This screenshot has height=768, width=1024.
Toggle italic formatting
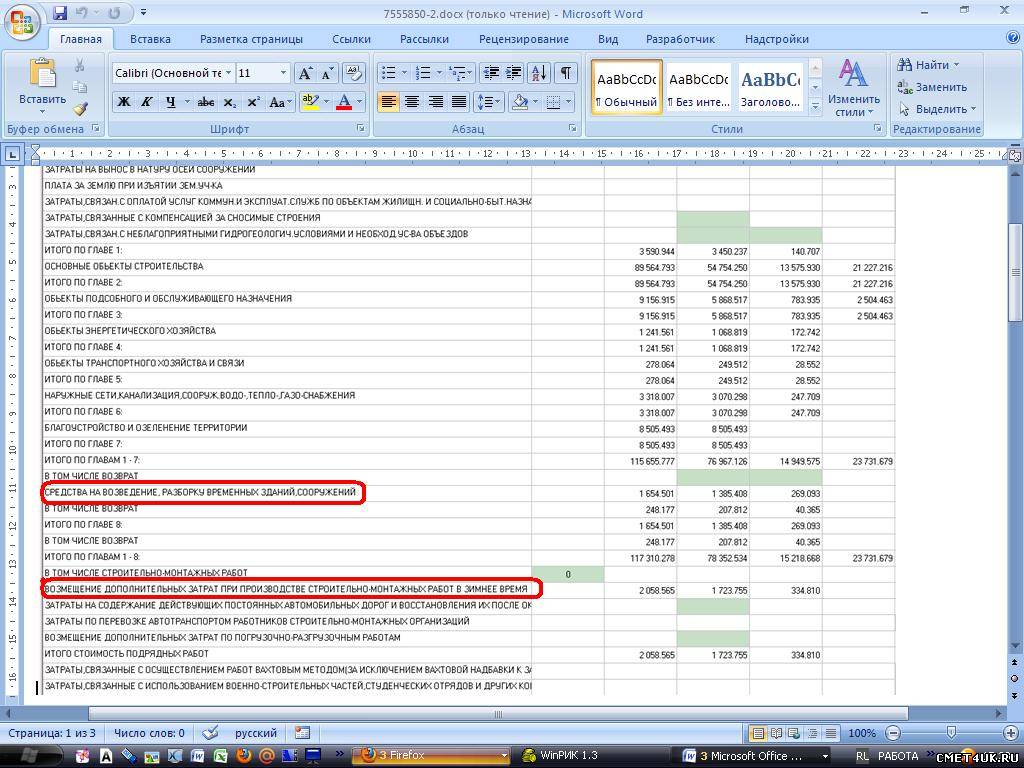(x=147, y=102)
